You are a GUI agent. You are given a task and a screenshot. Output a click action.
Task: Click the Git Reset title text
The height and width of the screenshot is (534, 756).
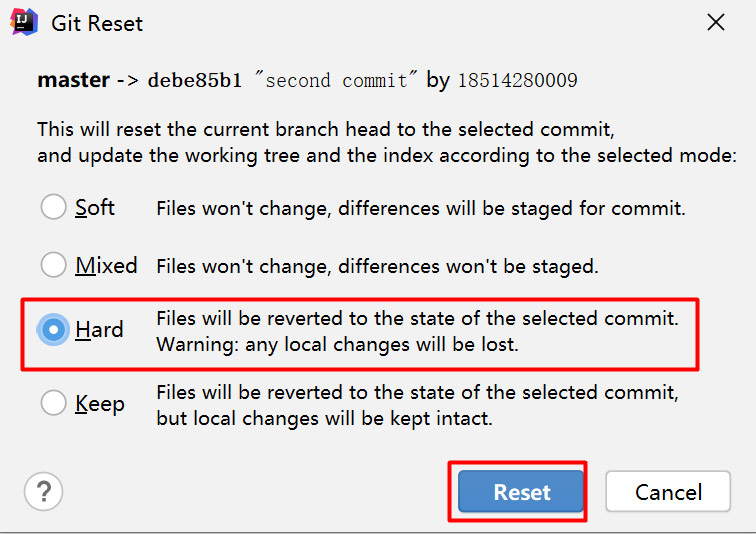pos(97,24)
